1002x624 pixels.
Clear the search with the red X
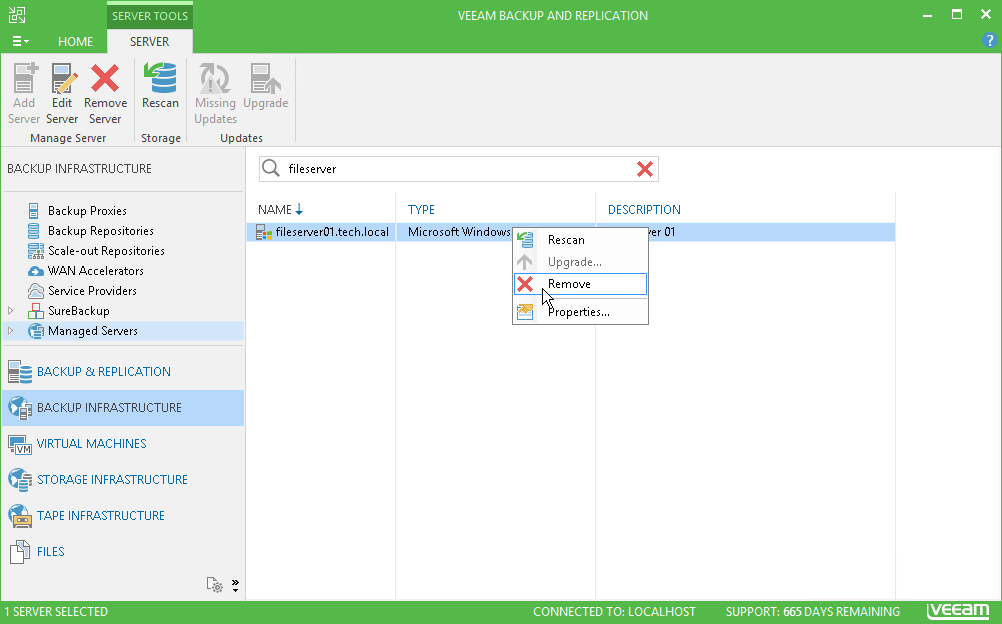pos(645,169)
